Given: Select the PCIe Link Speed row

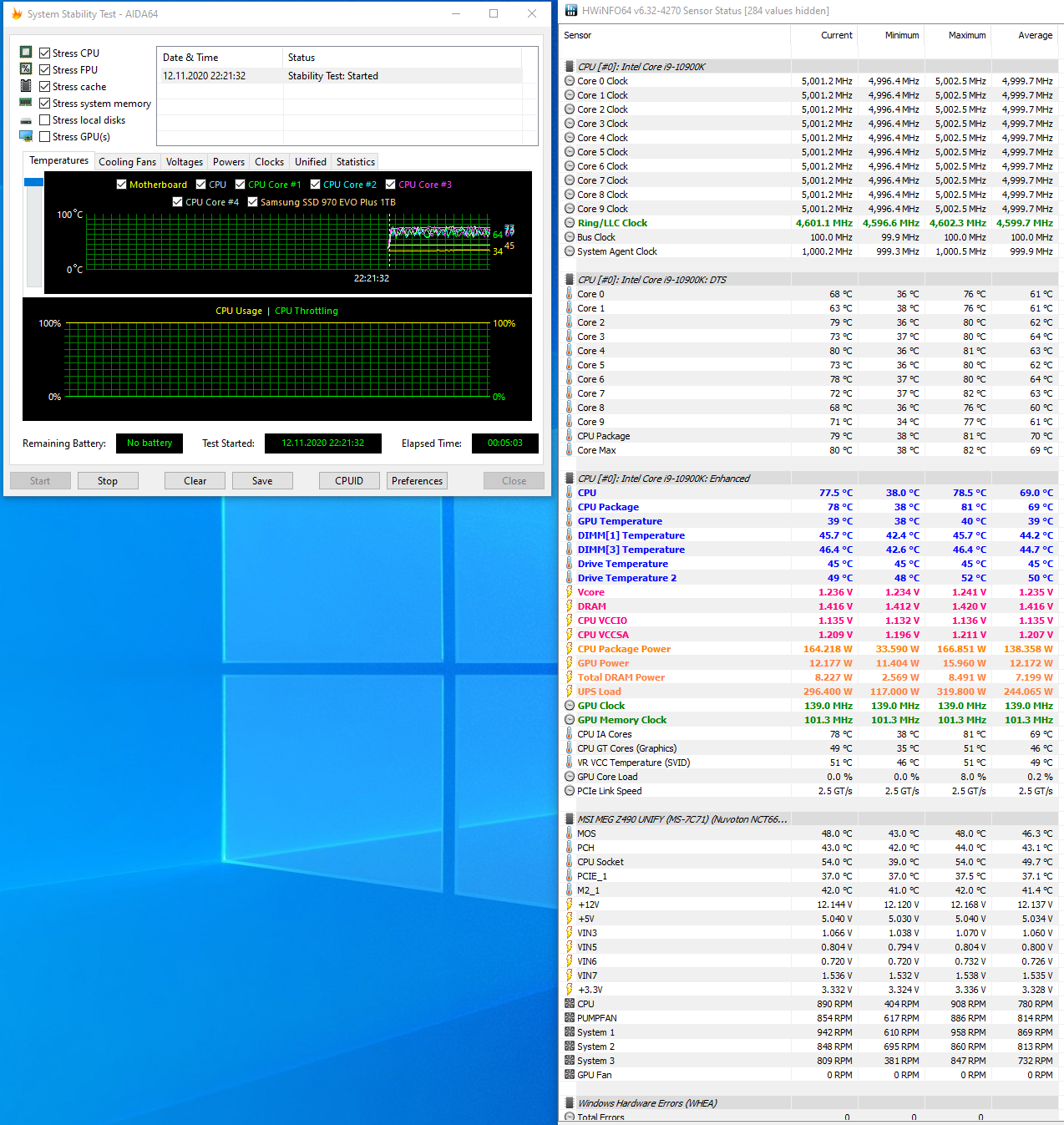Looking at the screenshot, I should click(x=810, y=791).
